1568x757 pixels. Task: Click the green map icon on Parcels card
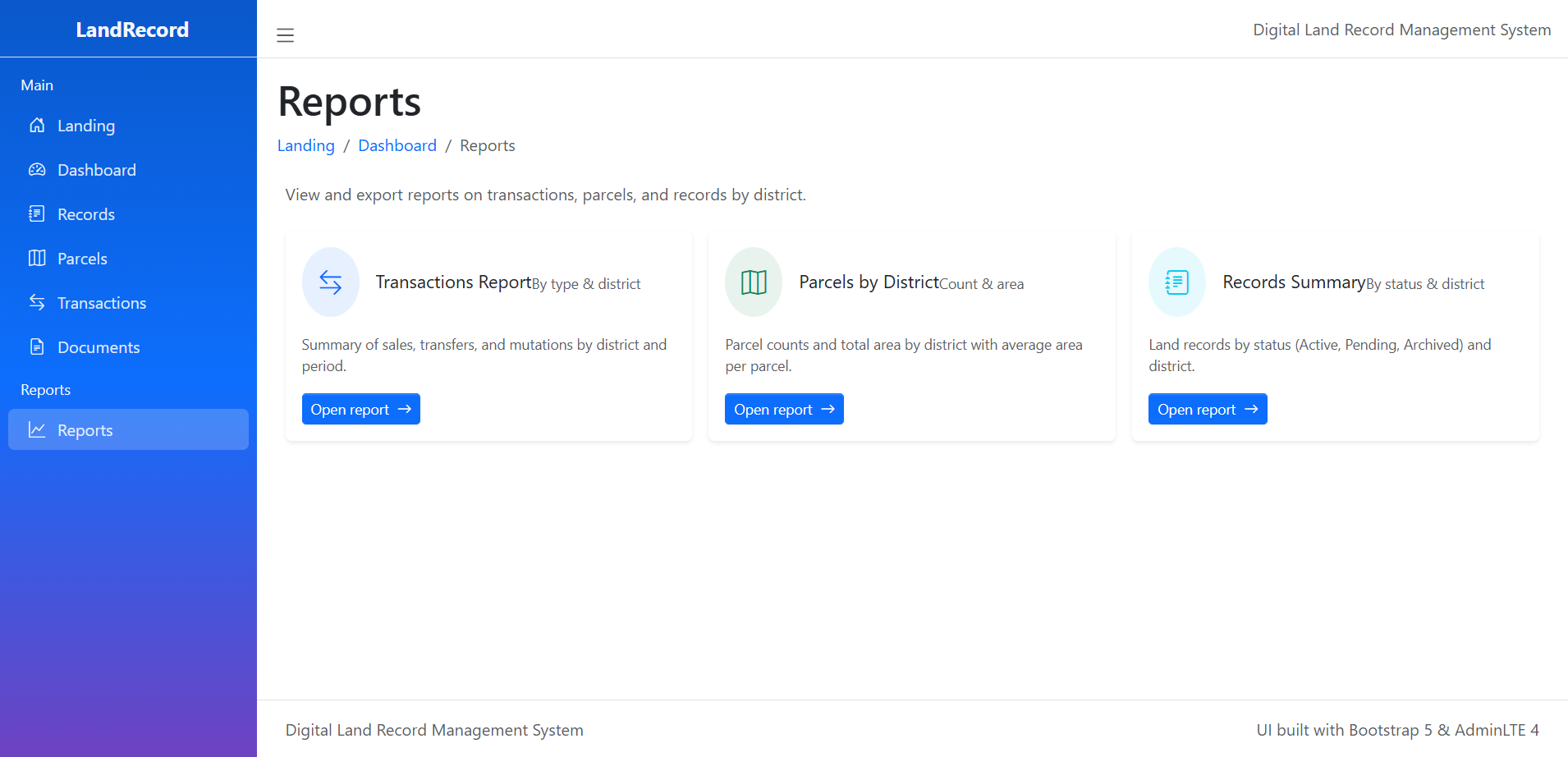coord(753,282)
